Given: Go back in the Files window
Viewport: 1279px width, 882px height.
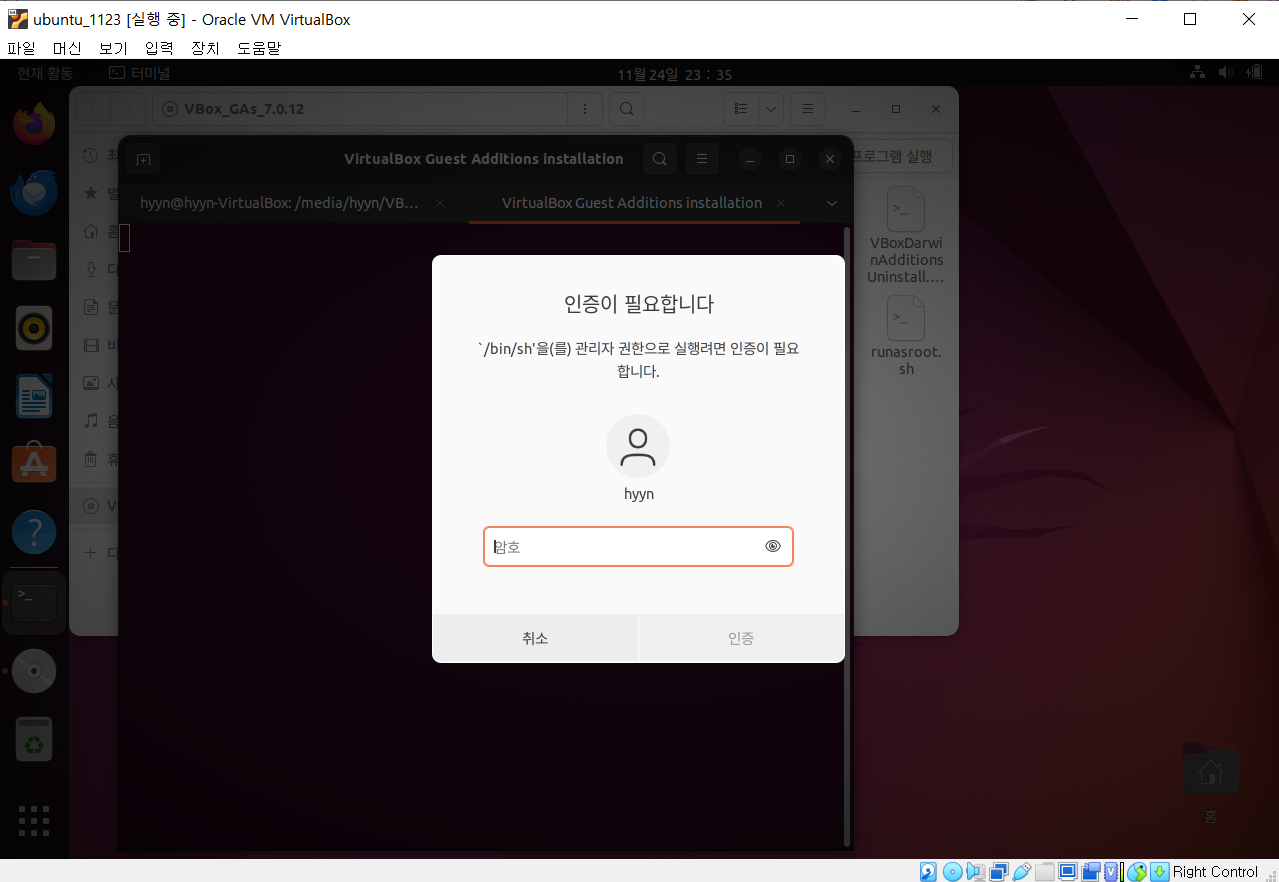Looking at the screenshot, I should pyautogui.click(x=94, y=109).
